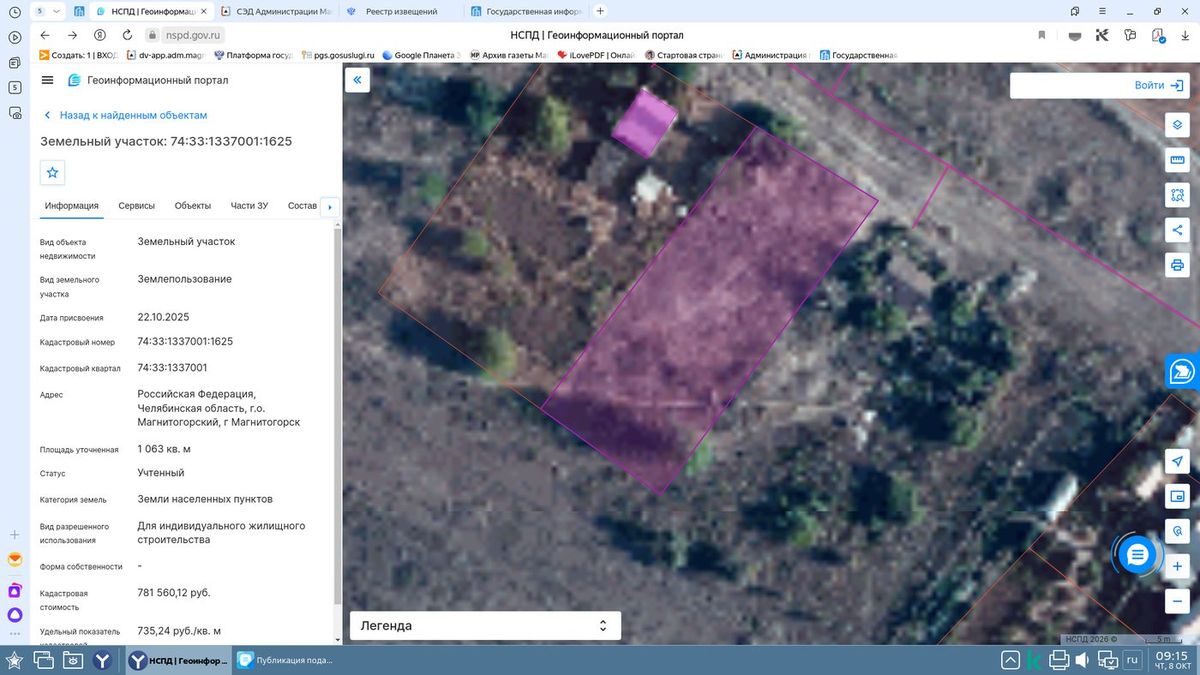The width and height of the screenshot is (1200, 675).
Task: Add the land plot to favorites
Action: click(x=53, y=172)
